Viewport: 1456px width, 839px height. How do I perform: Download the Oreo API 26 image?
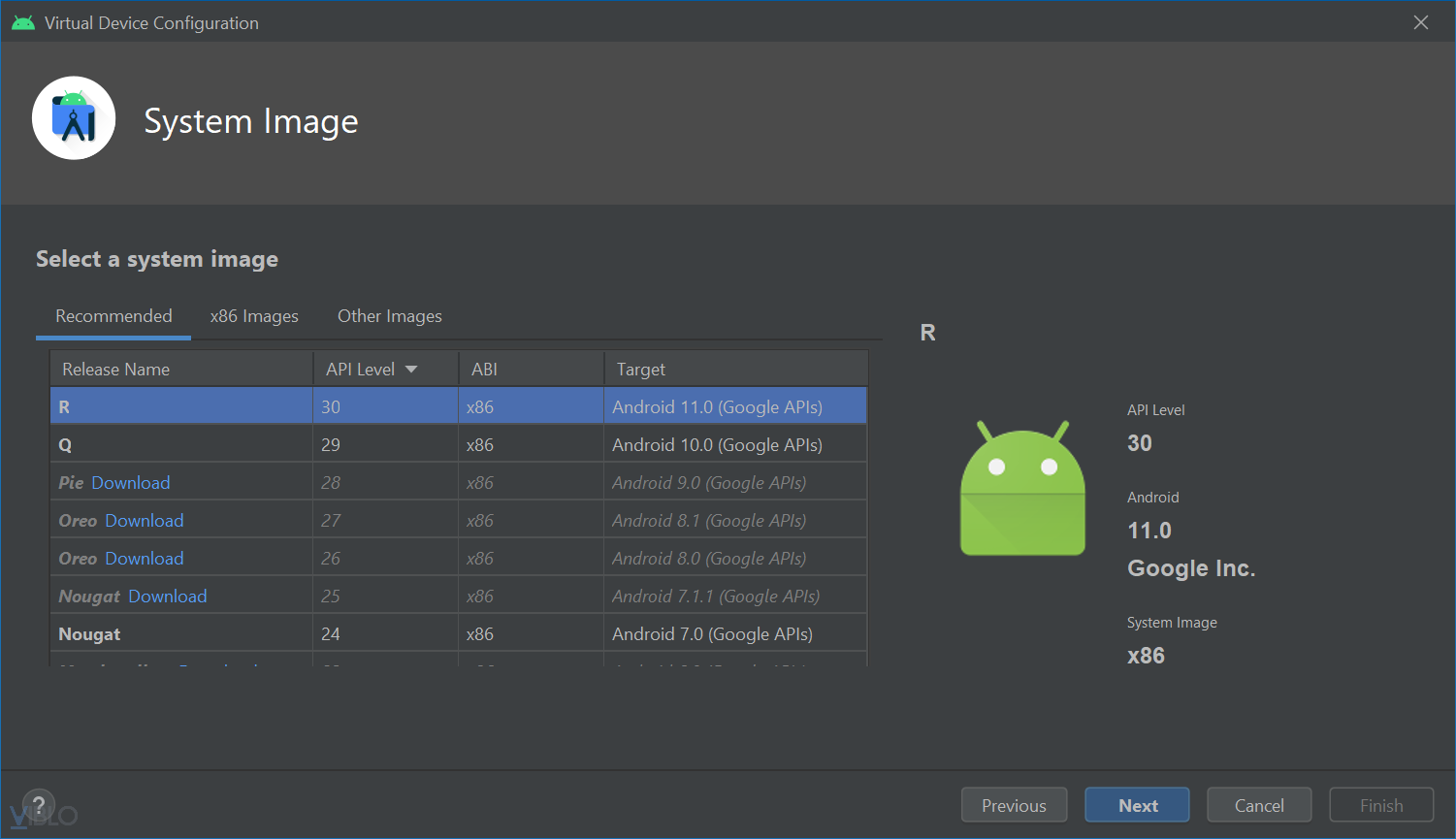click(144, 559)
